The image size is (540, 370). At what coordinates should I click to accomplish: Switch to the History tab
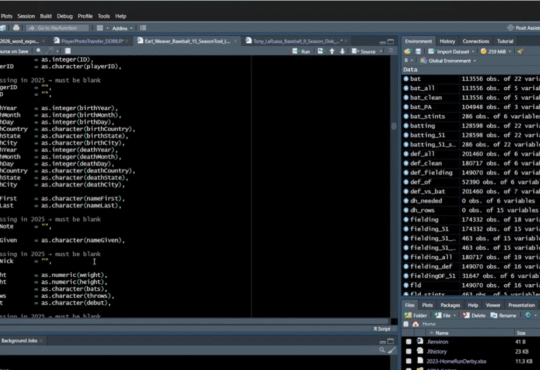(x=447, y=41)
